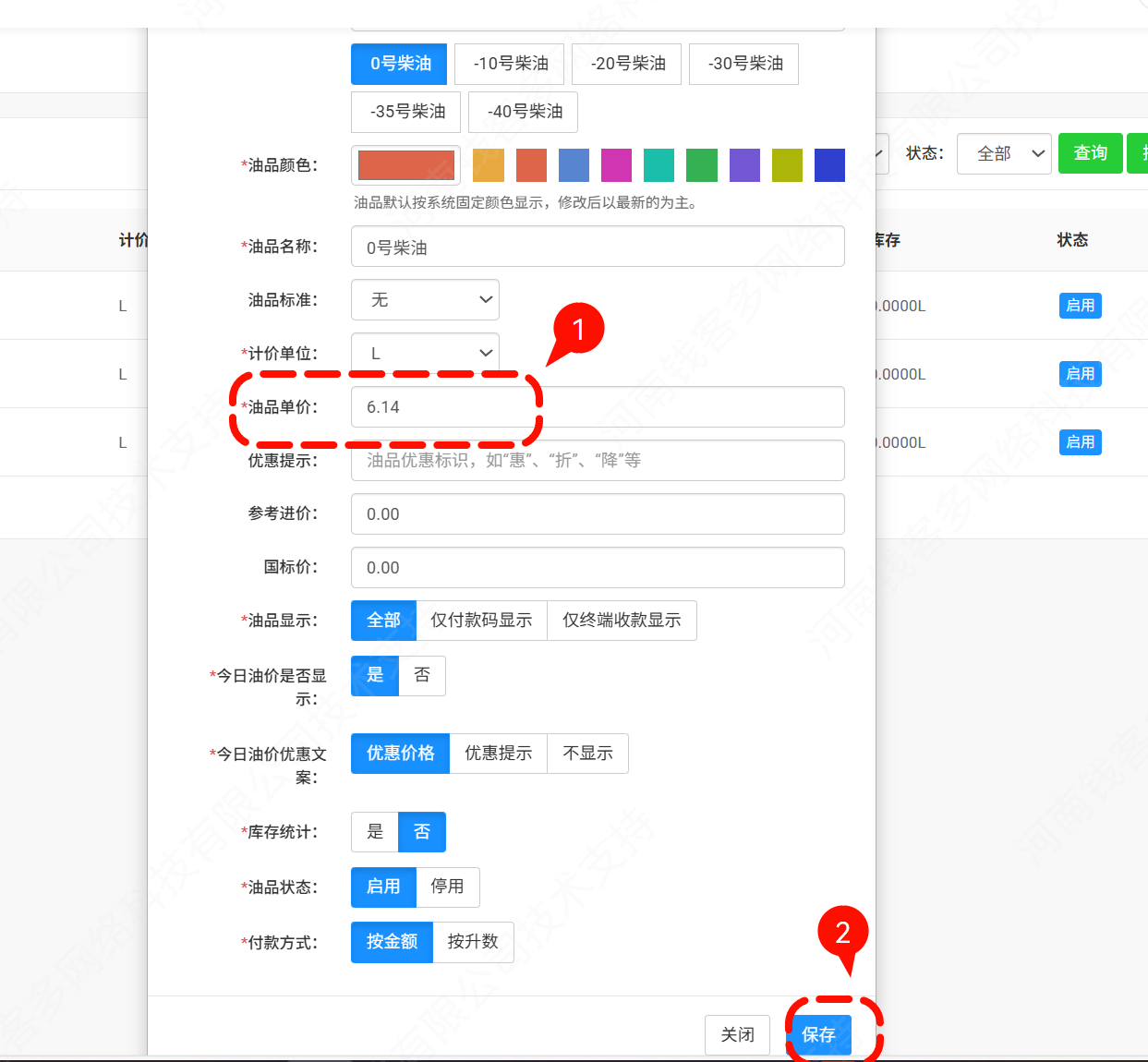
Task: Open the 油品标准 dropdown
Action: coord(425,300)
